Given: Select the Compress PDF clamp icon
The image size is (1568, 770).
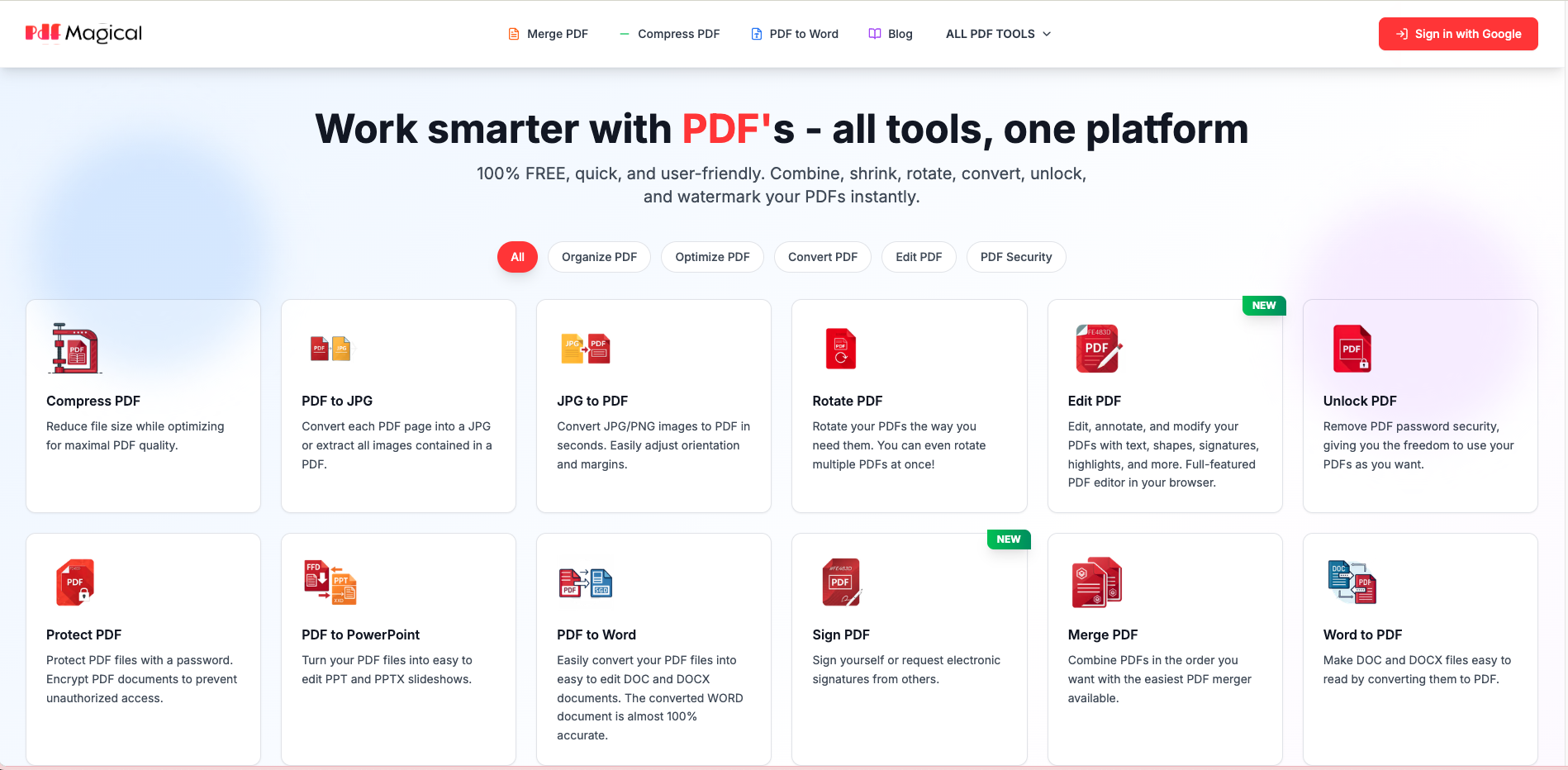Looking at the screenshot, I should pos(75,348).
